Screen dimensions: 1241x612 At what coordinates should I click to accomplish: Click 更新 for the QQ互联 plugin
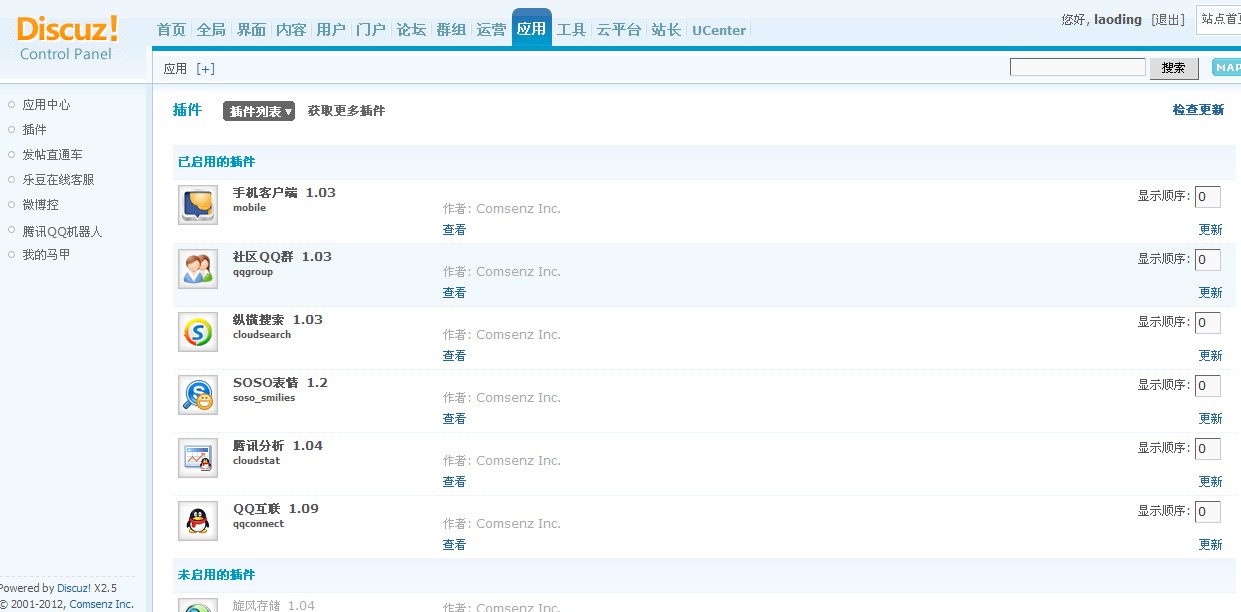pyautogui.click(x=1210, y=545)
